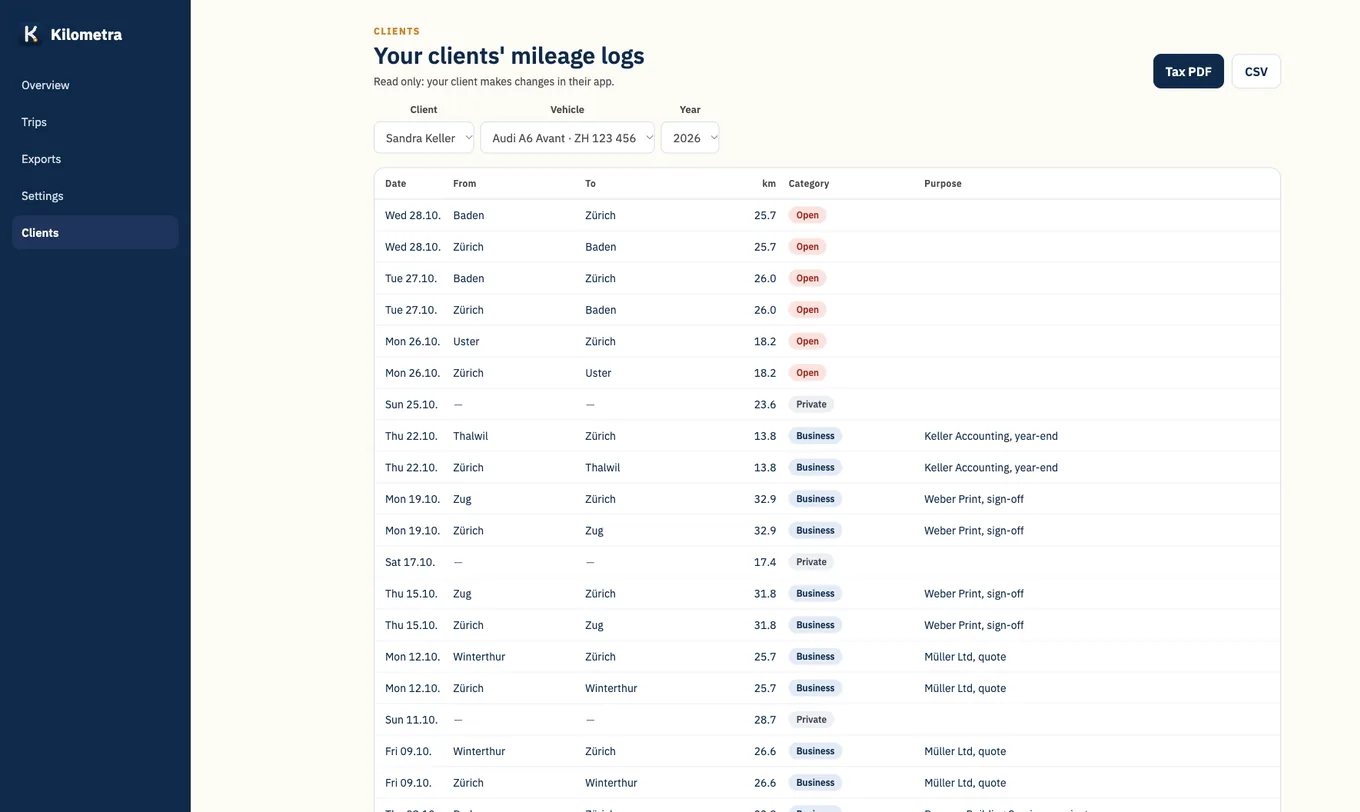This screenshot has height=812, width=1360.
Task: Go to Trips in the sidebar
Action: (x=95, y=122)
